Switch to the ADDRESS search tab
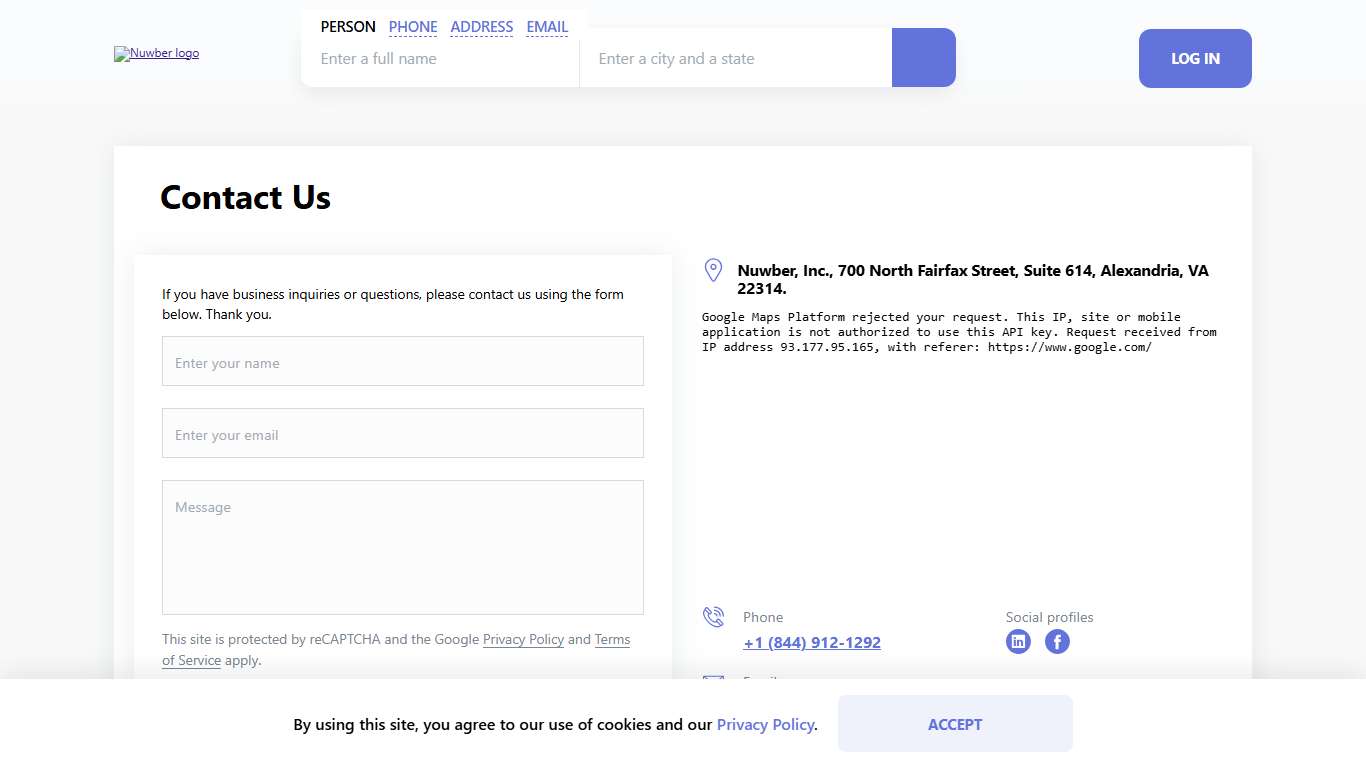 [481, 27]
